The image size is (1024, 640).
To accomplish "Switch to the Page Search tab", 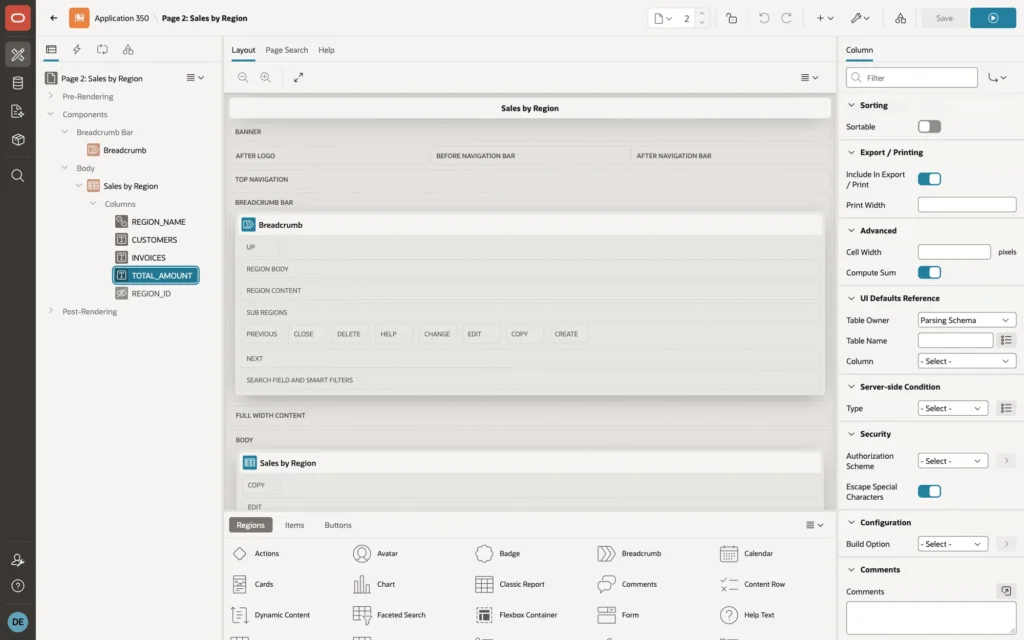I will tap(286, 50).
